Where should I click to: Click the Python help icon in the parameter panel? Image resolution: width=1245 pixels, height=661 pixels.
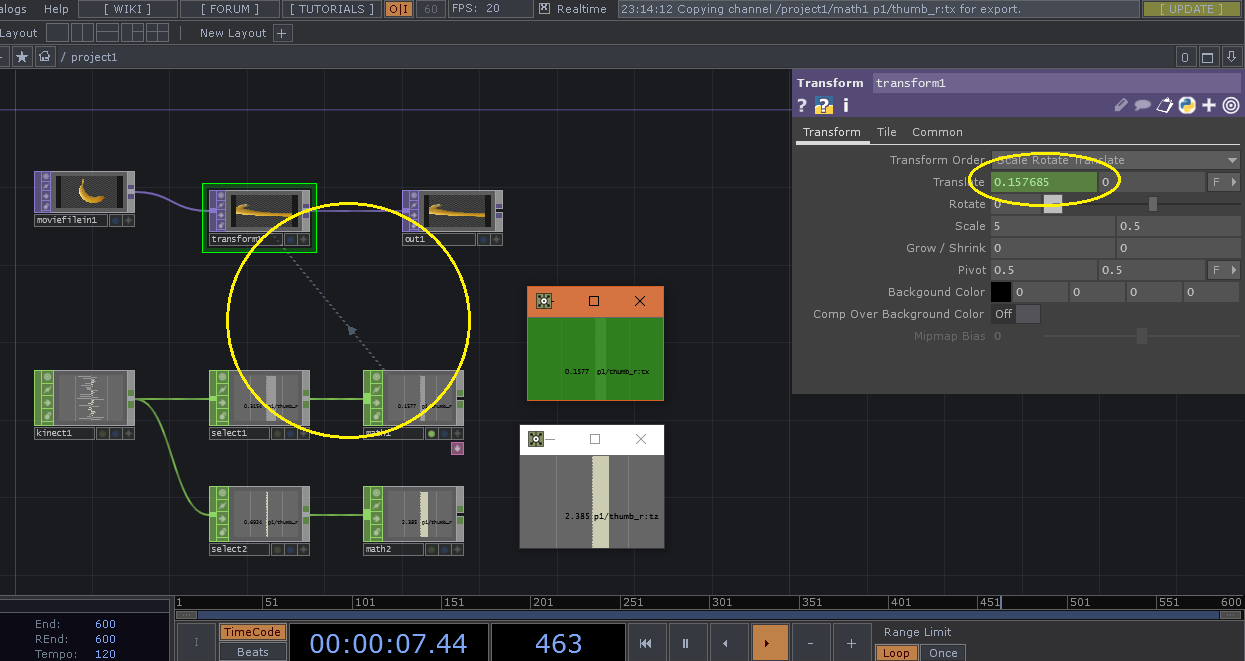tap(823, 105)
